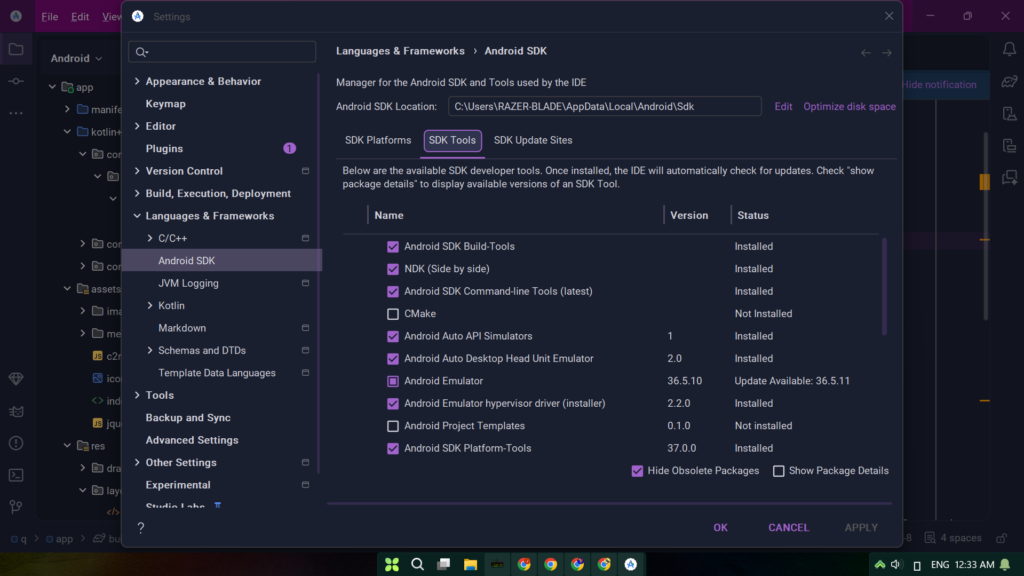Image resolution: width=1024 pixels, height=576 pixels.
Task: Uncheck Android SDK Build-Tools
Action: click(x=392, y=247)
